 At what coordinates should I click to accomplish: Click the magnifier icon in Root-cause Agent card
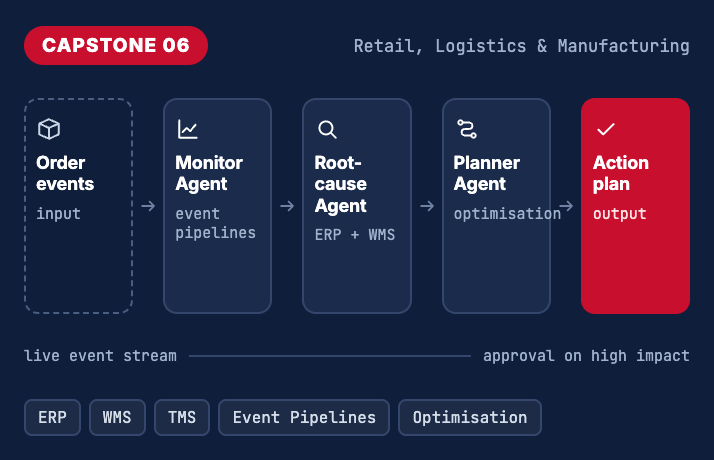click(x=327, y=129)
